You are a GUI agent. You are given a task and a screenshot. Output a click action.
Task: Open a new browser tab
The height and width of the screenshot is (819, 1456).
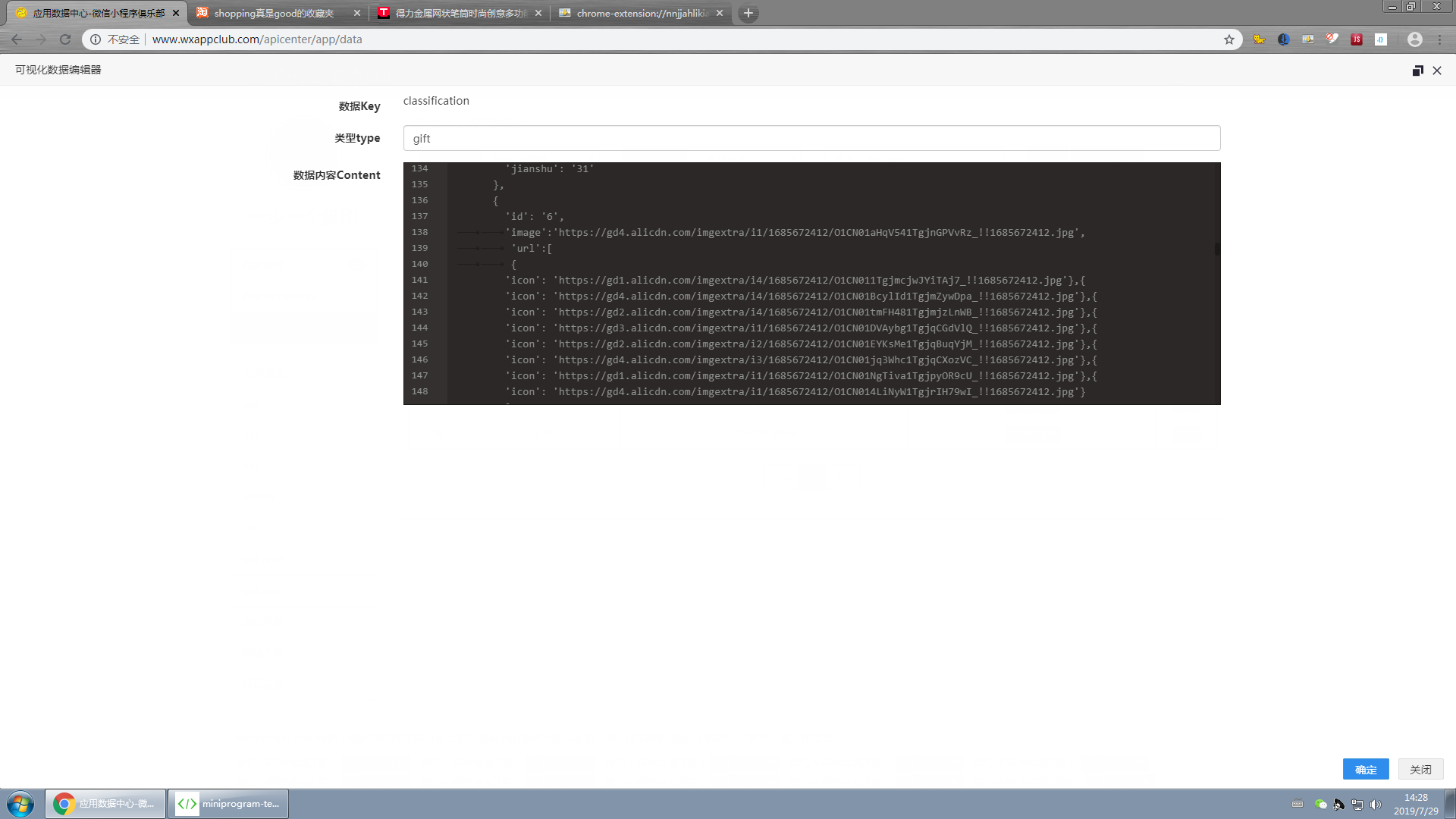748,13
